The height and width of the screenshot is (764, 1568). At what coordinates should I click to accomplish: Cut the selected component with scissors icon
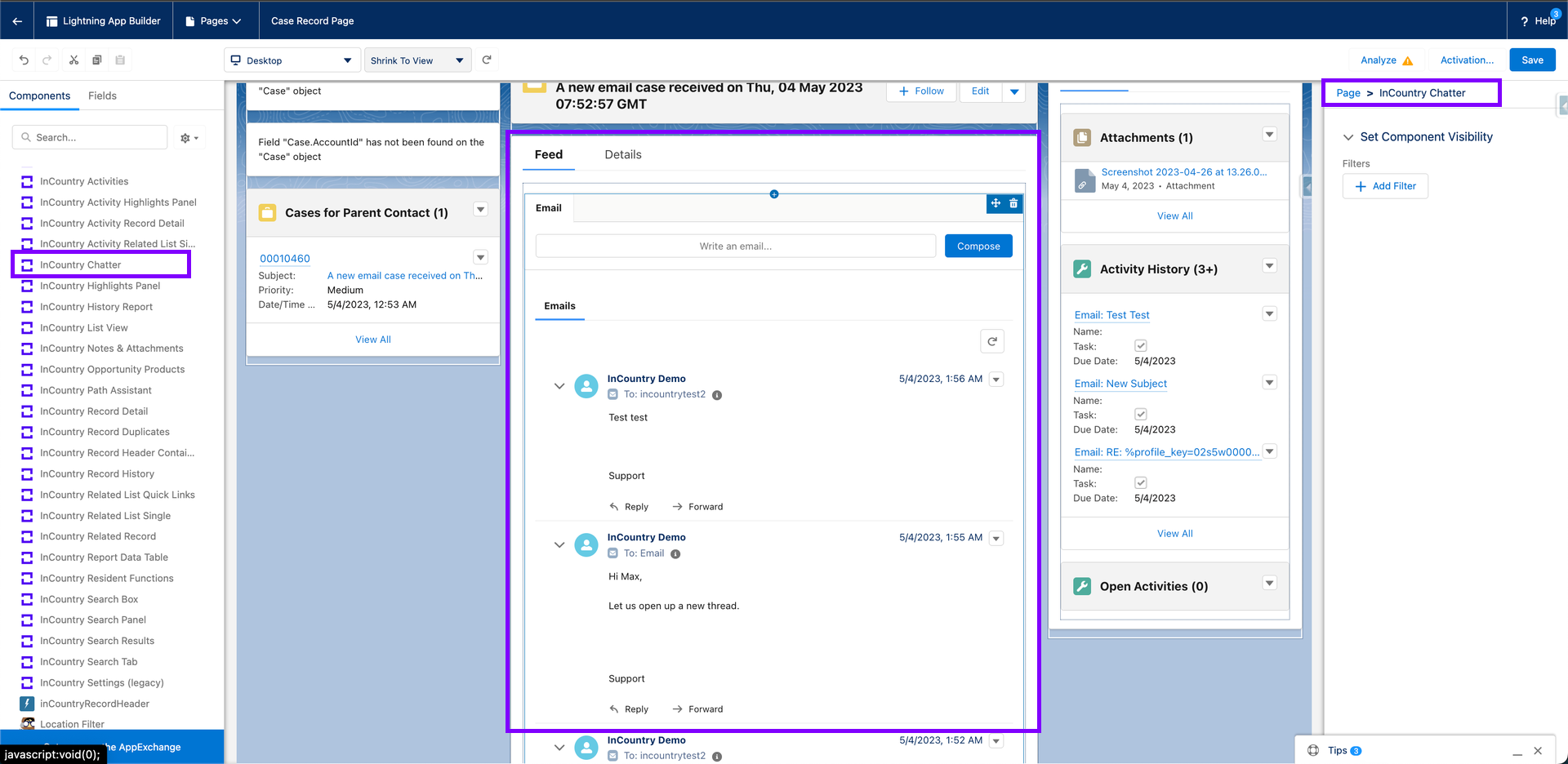pos(73,60)
